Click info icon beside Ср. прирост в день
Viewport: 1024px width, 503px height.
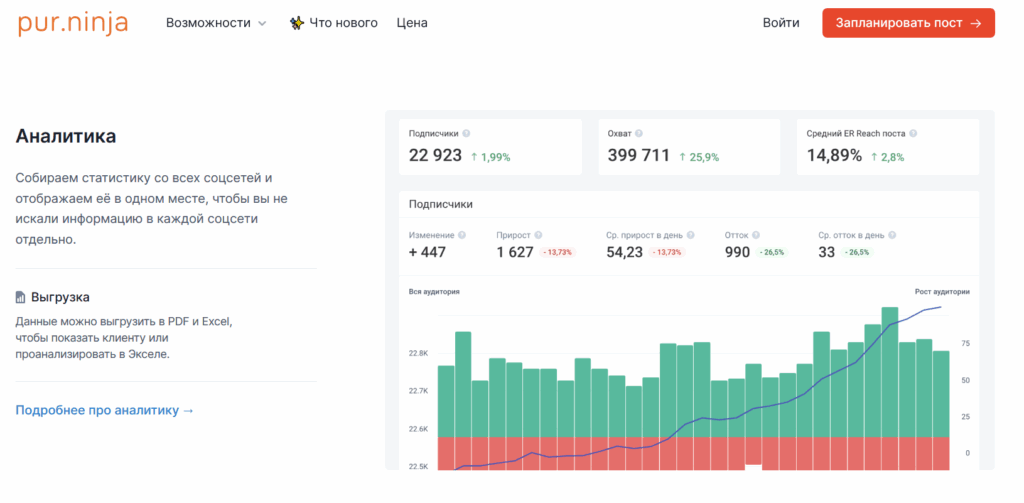click(692, 235)
